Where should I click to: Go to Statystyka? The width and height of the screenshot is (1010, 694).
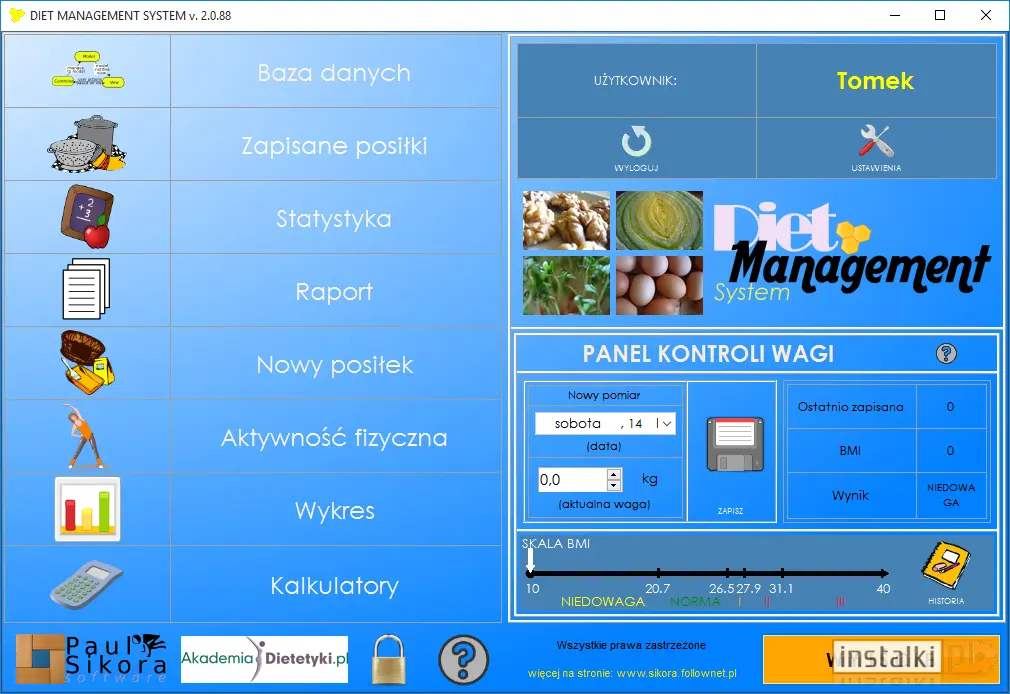point(334,218)
